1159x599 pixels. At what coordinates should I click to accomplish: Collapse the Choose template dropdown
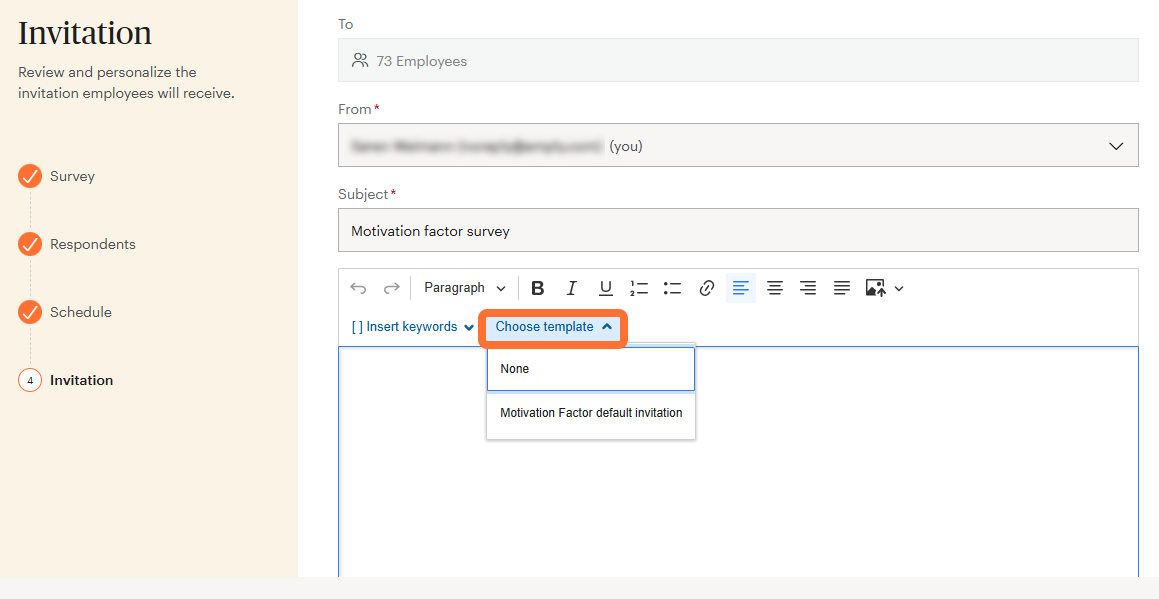point(553,327)
